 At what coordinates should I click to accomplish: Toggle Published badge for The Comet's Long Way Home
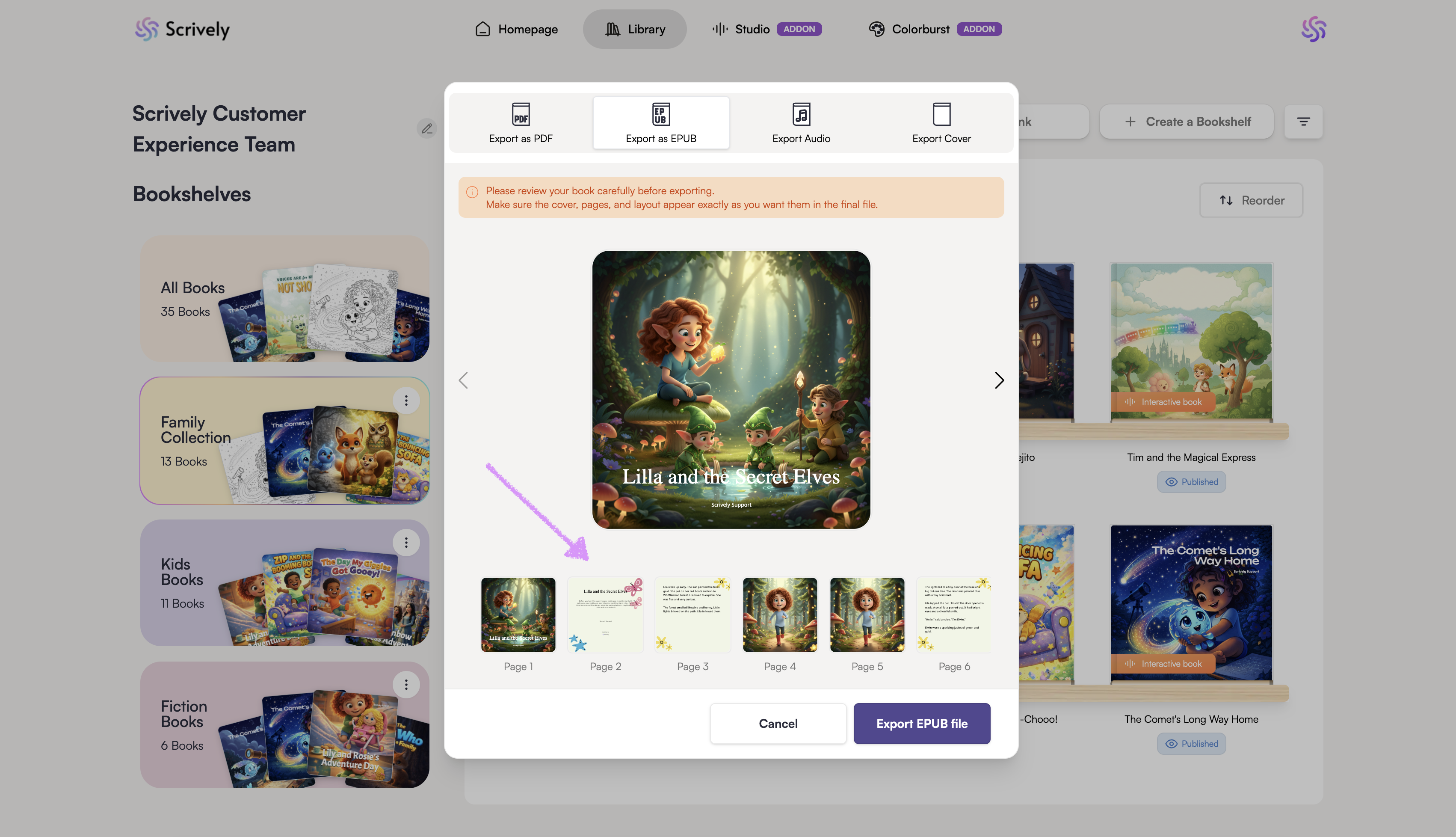(1191, 743)
